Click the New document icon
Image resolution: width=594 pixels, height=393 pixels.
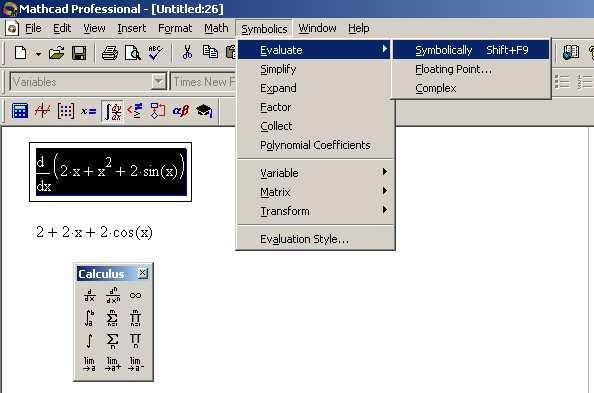[21, 53]
